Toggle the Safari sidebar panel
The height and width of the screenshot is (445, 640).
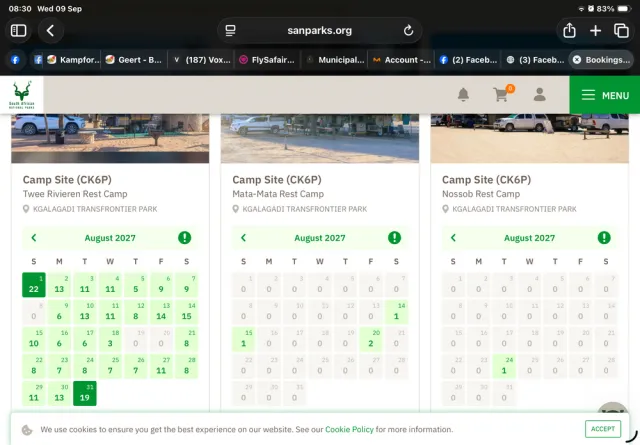click(18, 31)
